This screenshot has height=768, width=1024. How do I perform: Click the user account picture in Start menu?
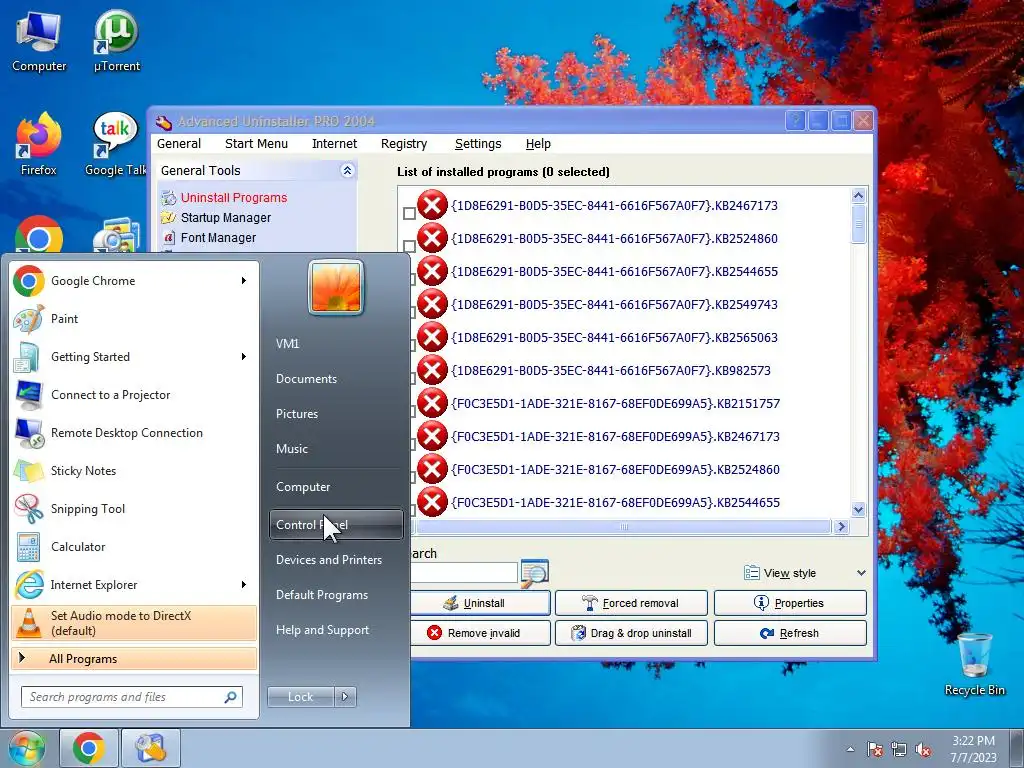point(336,287)
